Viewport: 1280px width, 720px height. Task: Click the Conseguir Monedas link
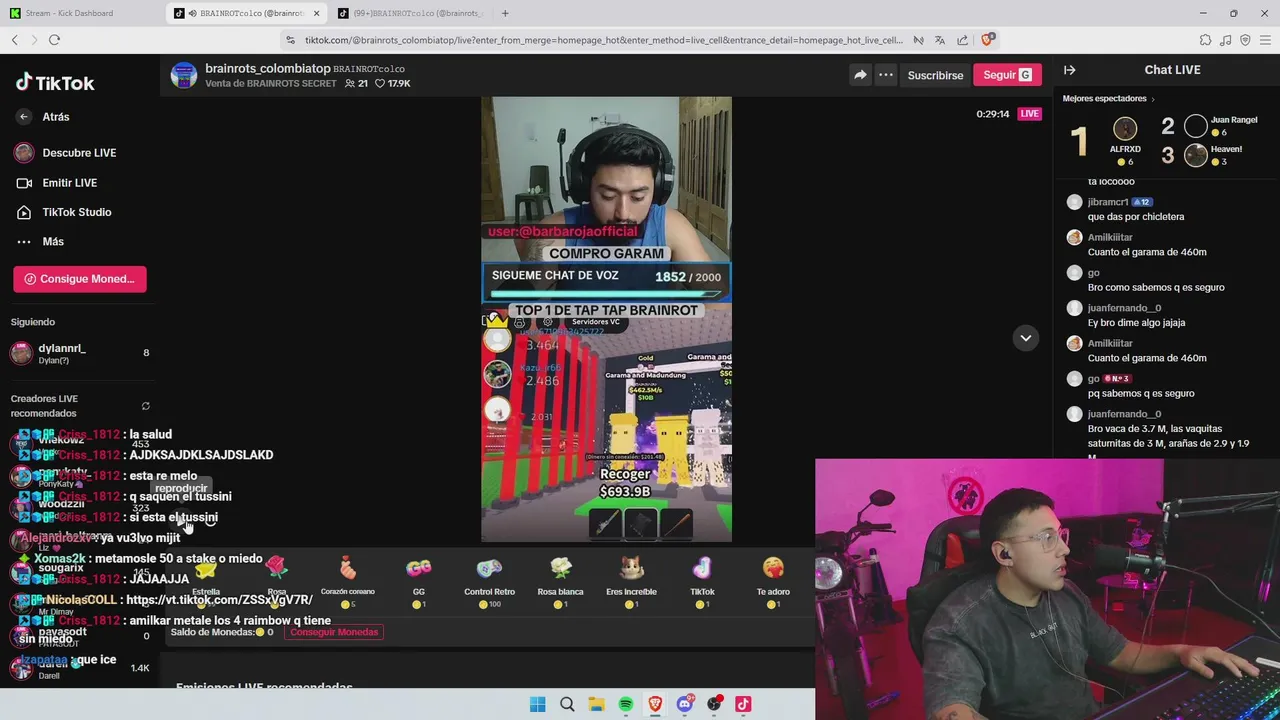pos(334,632)
